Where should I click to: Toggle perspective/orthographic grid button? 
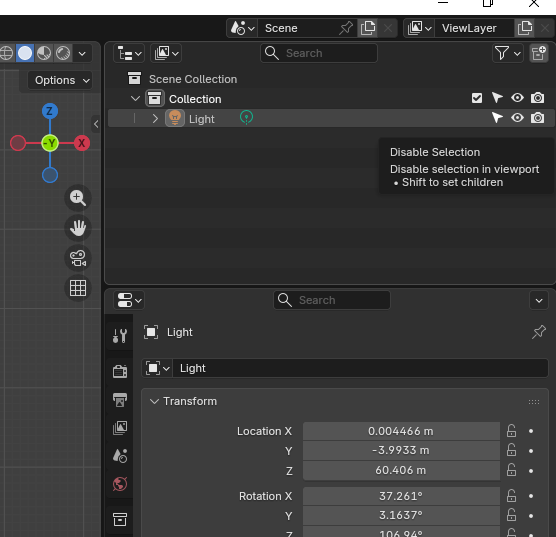tap(78, 288)
